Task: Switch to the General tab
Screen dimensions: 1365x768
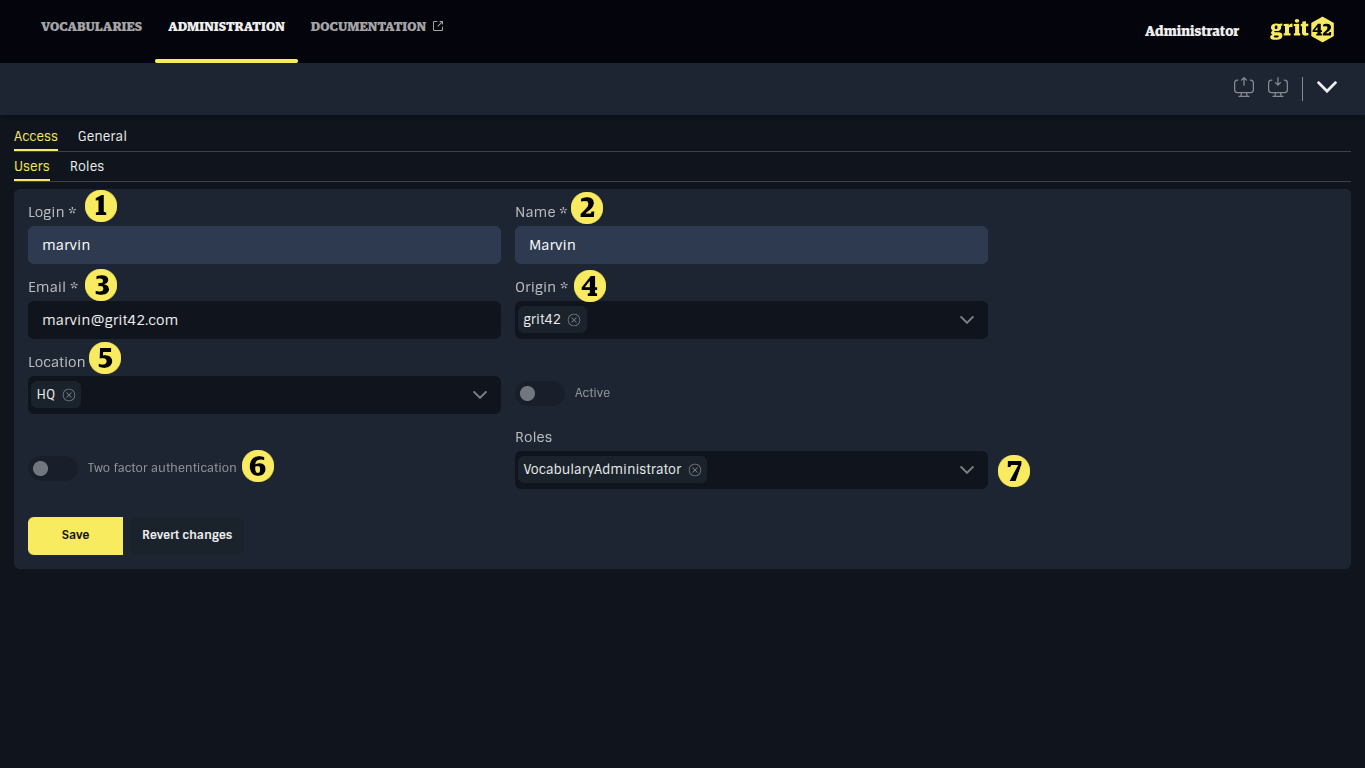Action: point(102,136)
